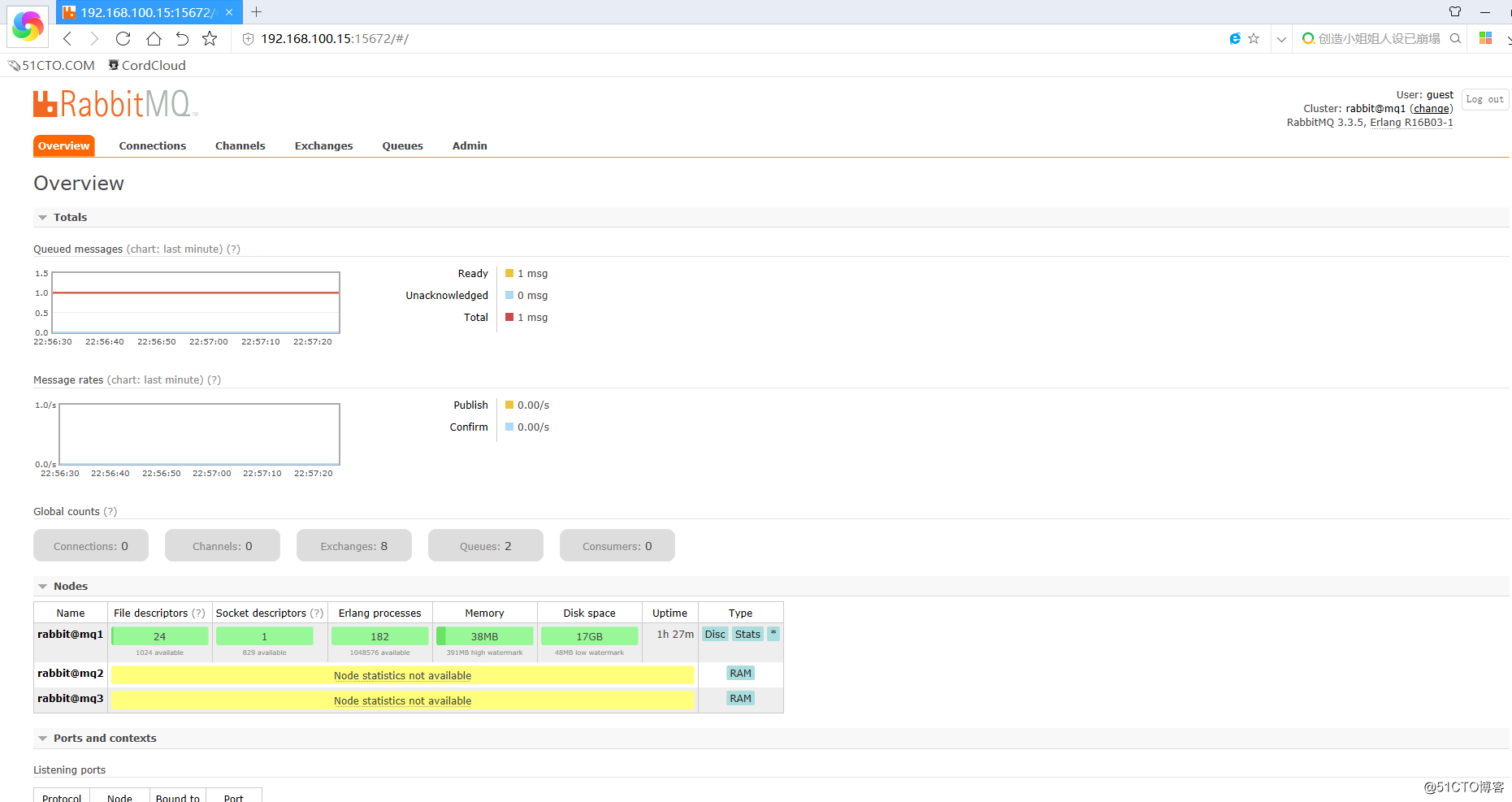Screen dimensions: 1512x802
Task: Open Message rates chart range link
Action: click(155, 379)
